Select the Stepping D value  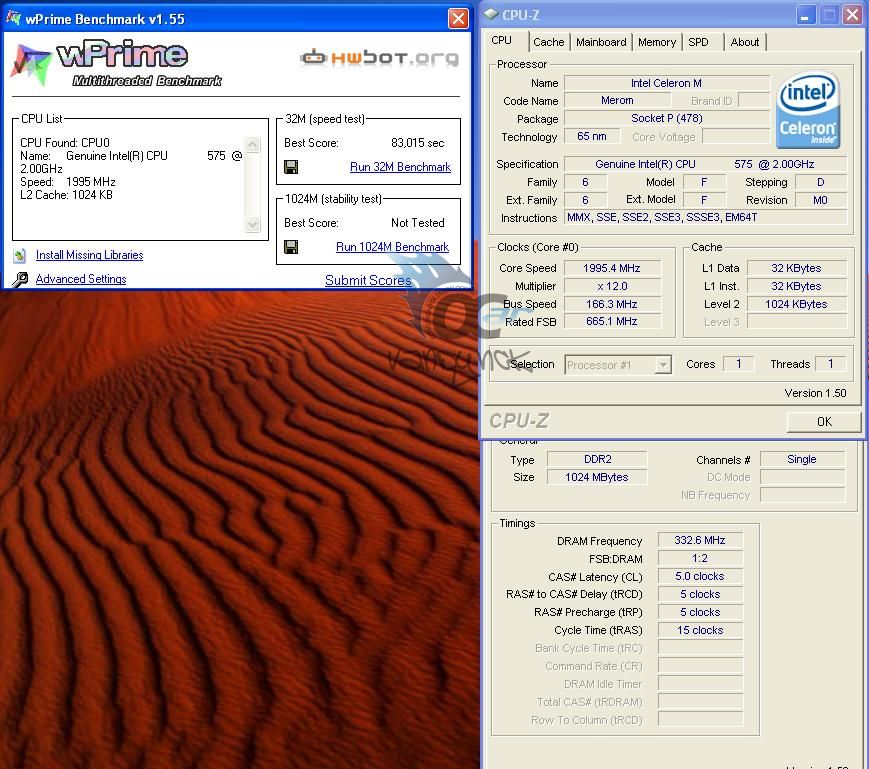821,182
